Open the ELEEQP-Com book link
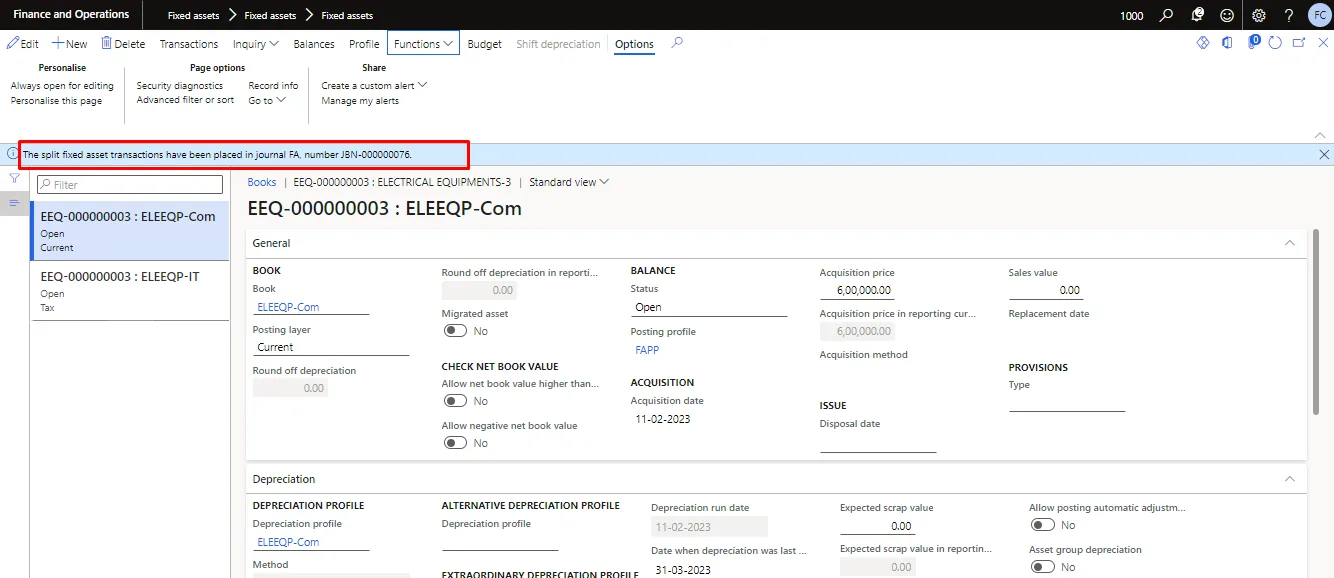Screen dimensions: 1334x578 click(x=288, y=307)
